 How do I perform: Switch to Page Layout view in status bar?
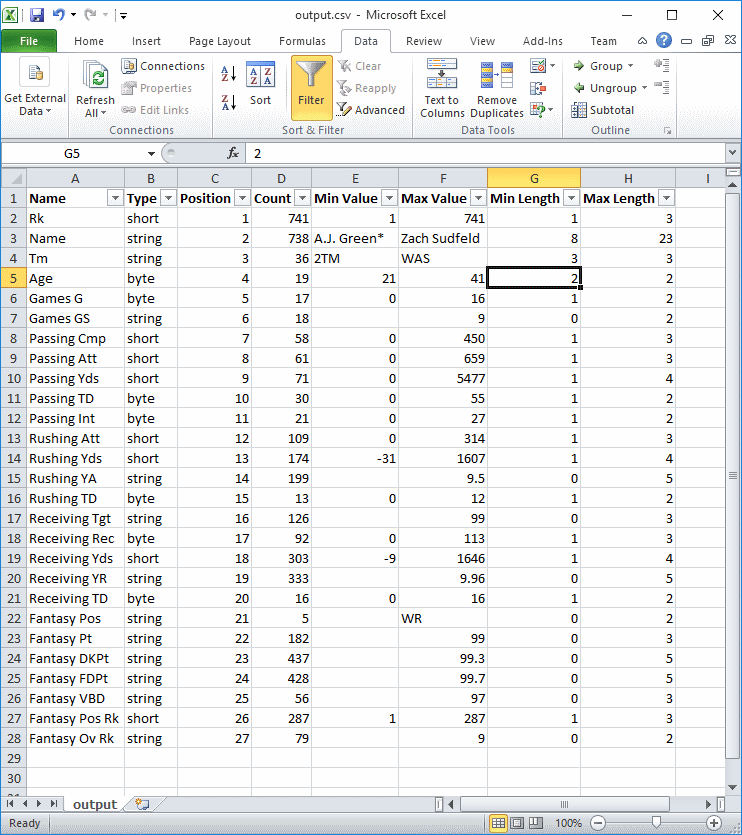517,823
